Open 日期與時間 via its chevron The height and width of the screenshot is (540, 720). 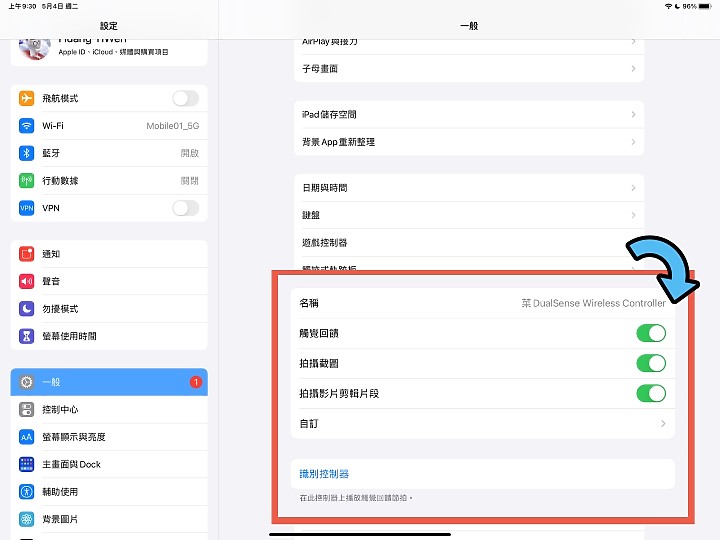point(633,188)
